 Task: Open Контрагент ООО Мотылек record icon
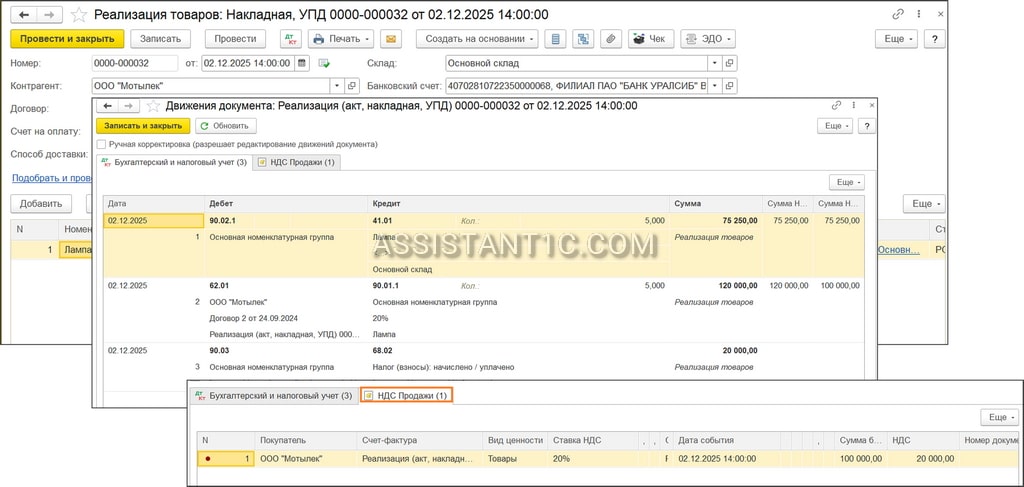pyautogui.click(x=352, y=86)
